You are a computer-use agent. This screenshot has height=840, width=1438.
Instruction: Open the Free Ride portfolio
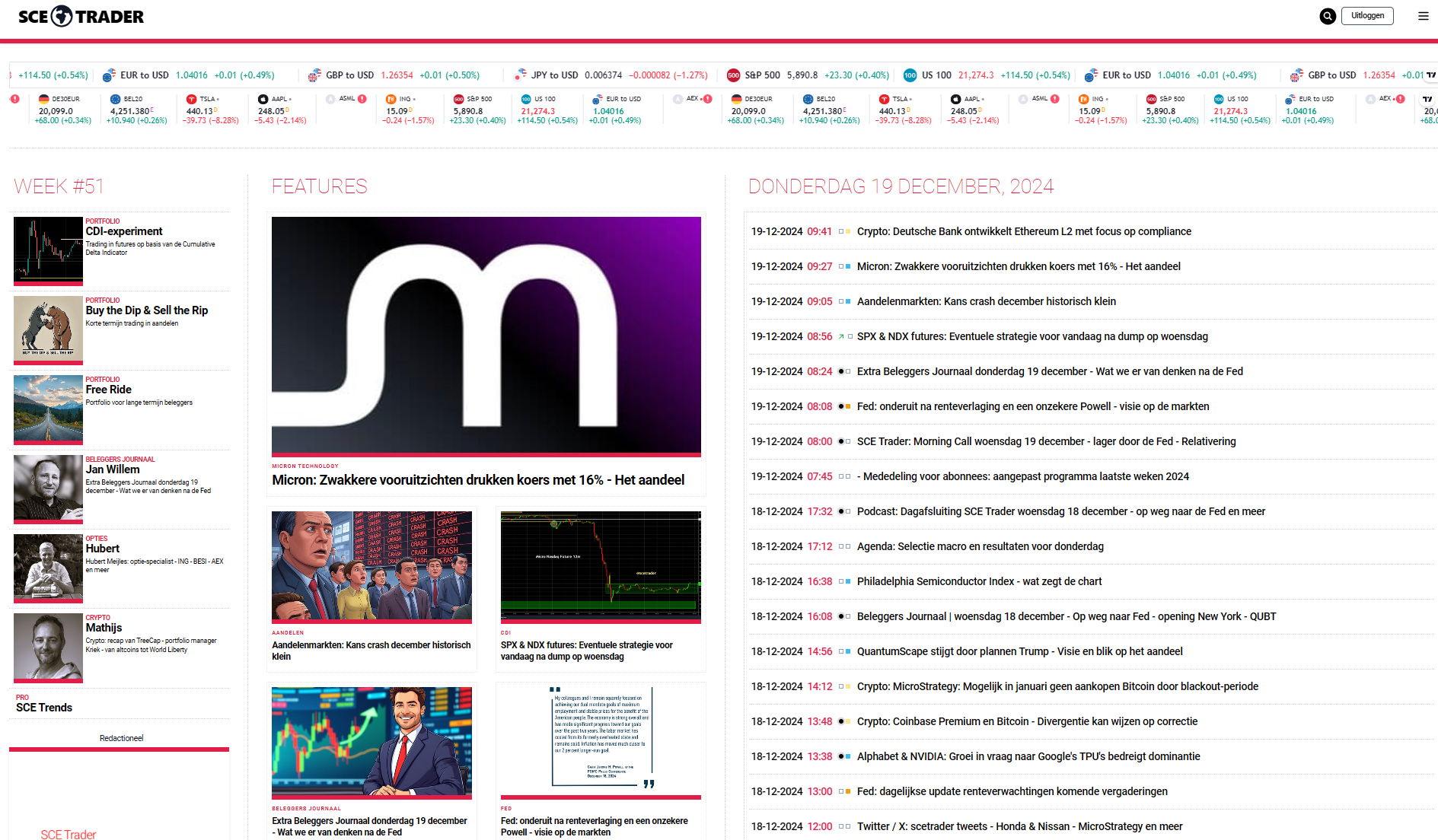coord(109,390)
